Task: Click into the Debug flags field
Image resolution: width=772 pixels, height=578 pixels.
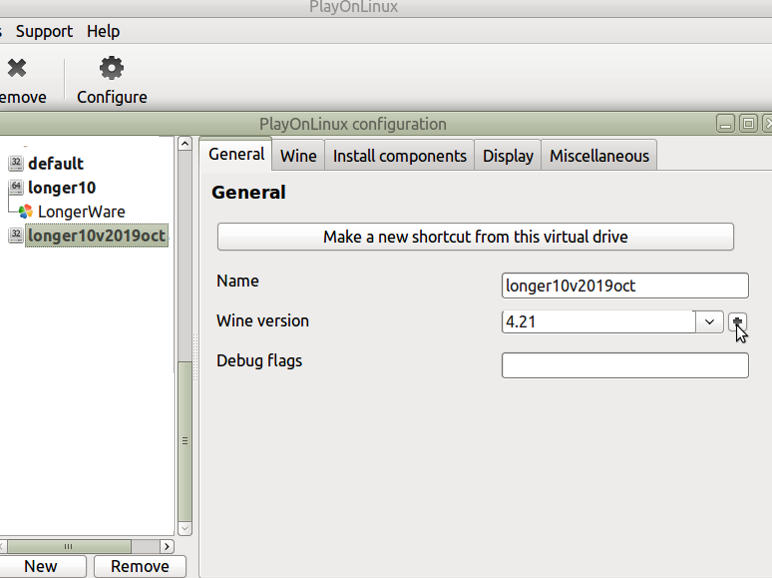Action: [624, 365]
